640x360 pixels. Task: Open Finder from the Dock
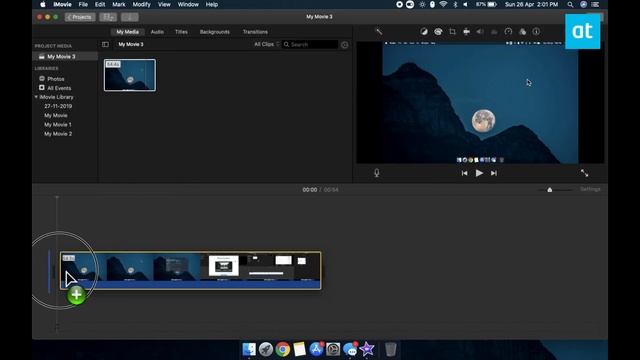tap(249, 349)
